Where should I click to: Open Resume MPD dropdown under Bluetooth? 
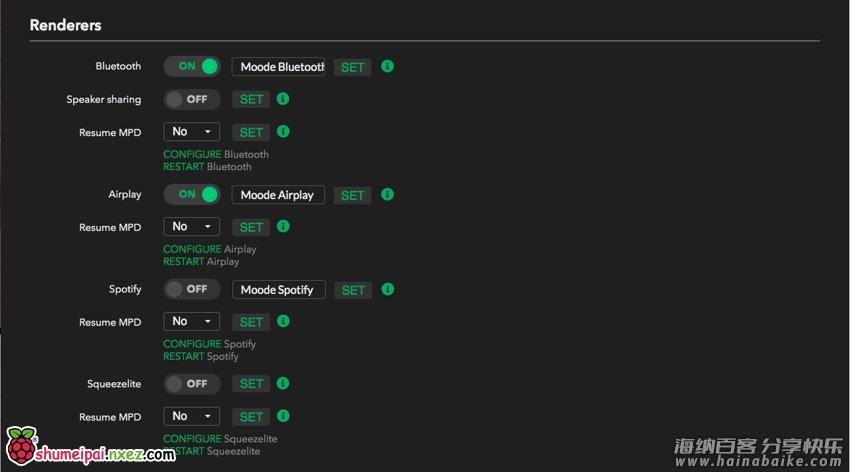(191, 132)
